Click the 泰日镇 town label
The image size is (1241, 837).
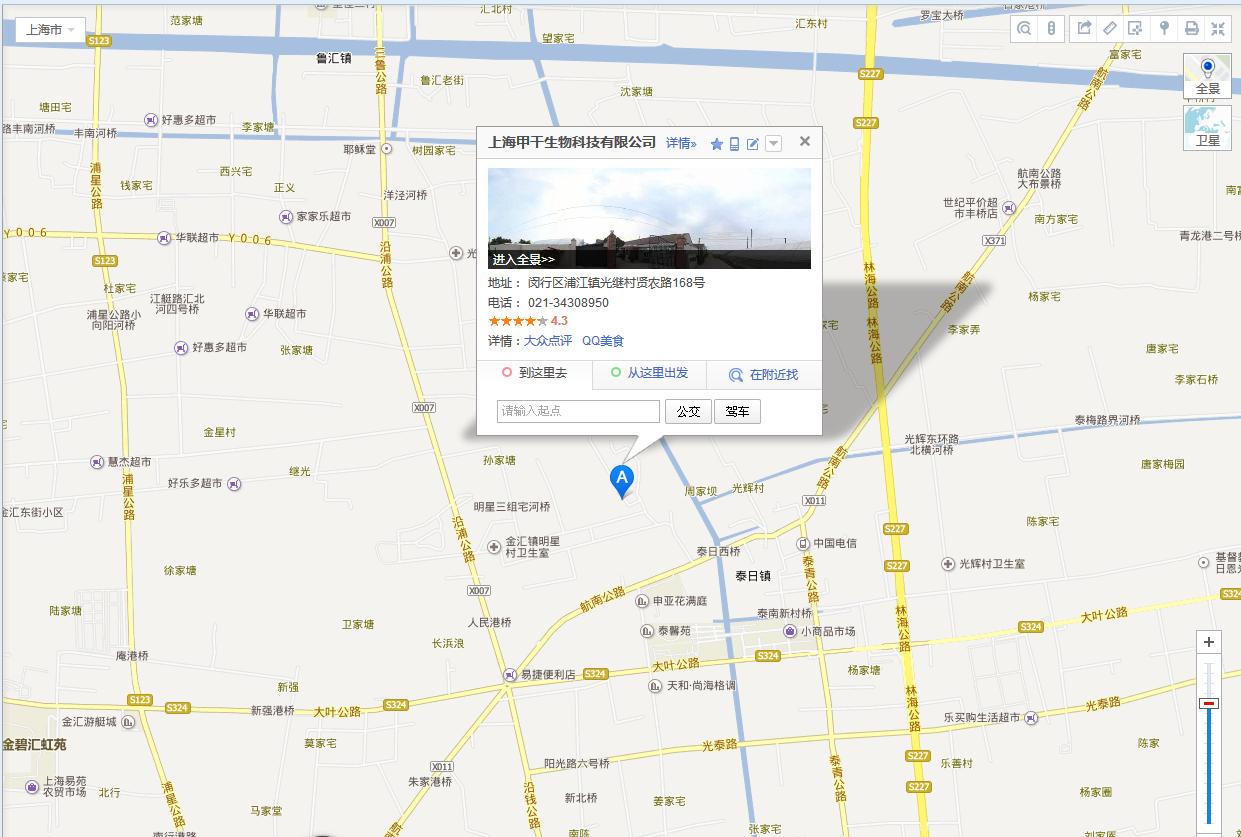[753, 576]
